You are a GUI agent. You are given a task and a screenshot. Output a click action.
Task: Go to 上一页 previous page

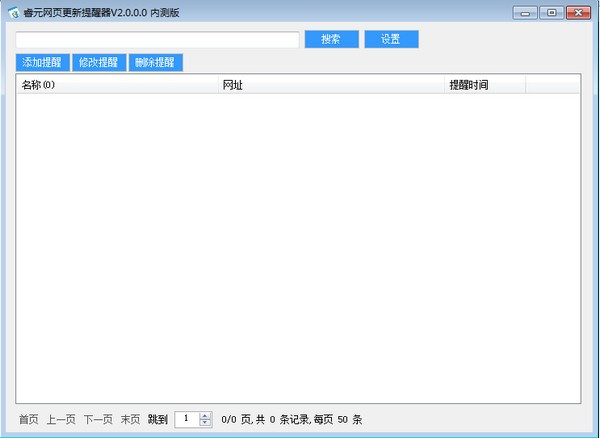tap(61, 419)
